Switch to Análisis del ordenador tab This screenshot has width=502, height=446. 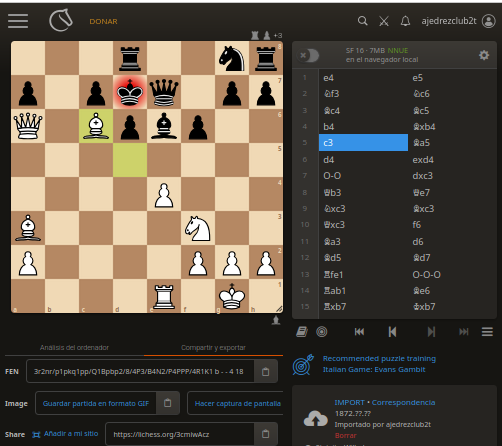pos(74,348)
